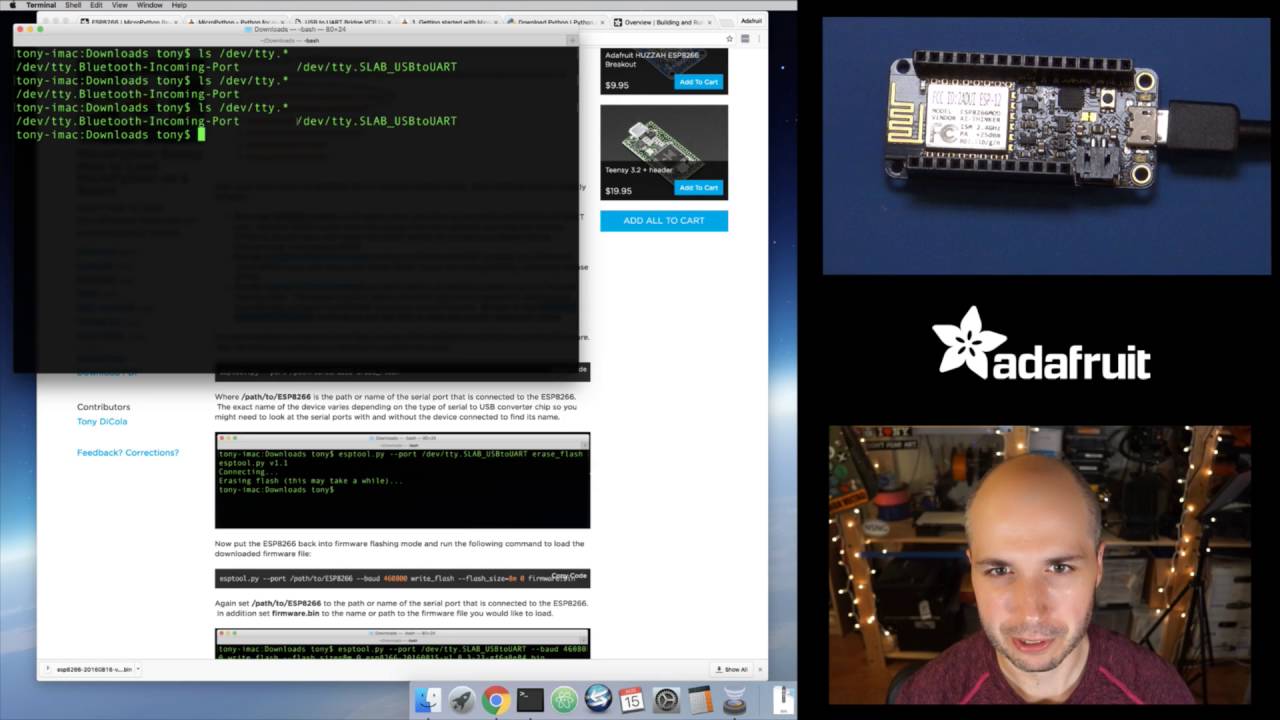Close the Chrome downloads bar
The height and width of the screenshot is (720, 1280).
(760, 669)
